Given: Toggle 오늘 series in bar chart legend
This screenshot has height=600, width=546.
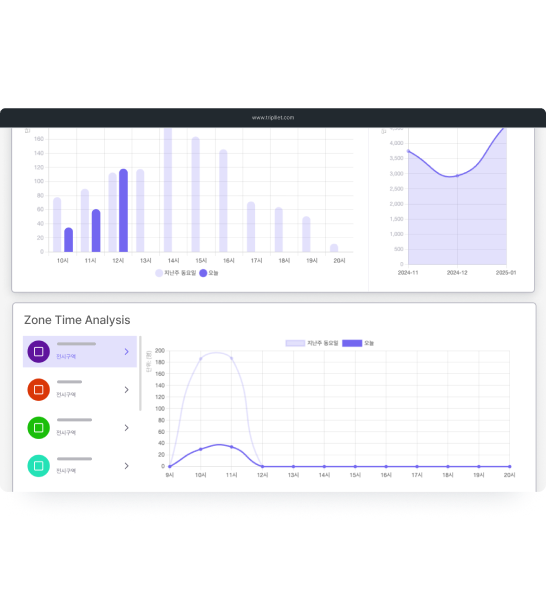Looking at the screenshot, I should [209, 273].
